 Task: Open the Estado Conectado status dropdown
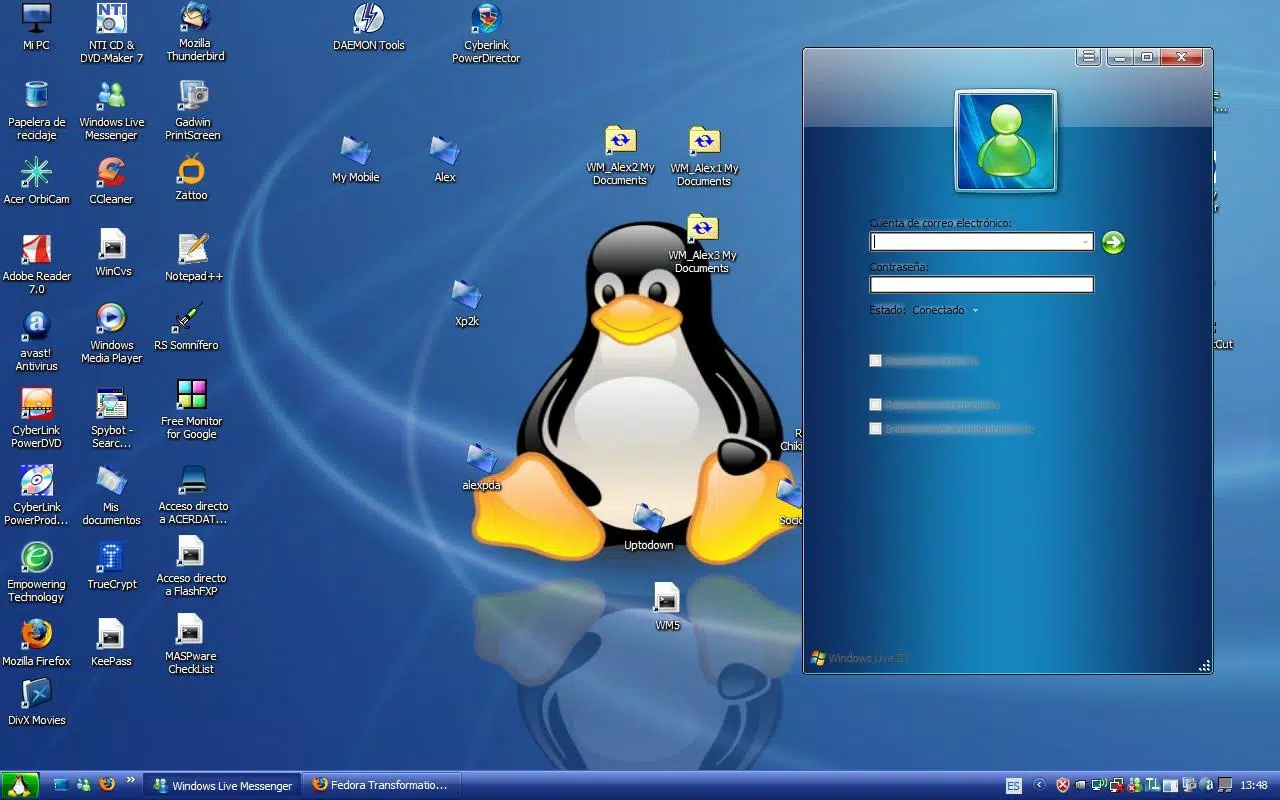tap(944, 310)
